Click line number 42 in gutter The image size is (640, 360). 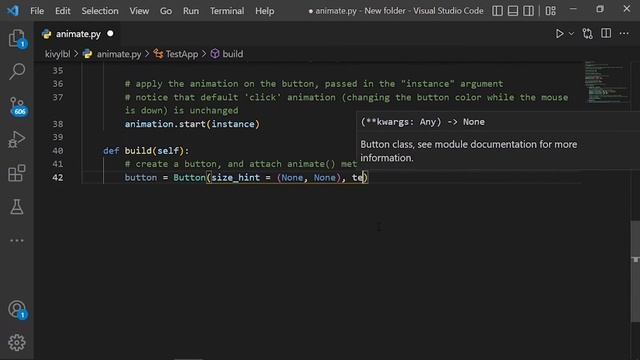click(x=58, y=178)
